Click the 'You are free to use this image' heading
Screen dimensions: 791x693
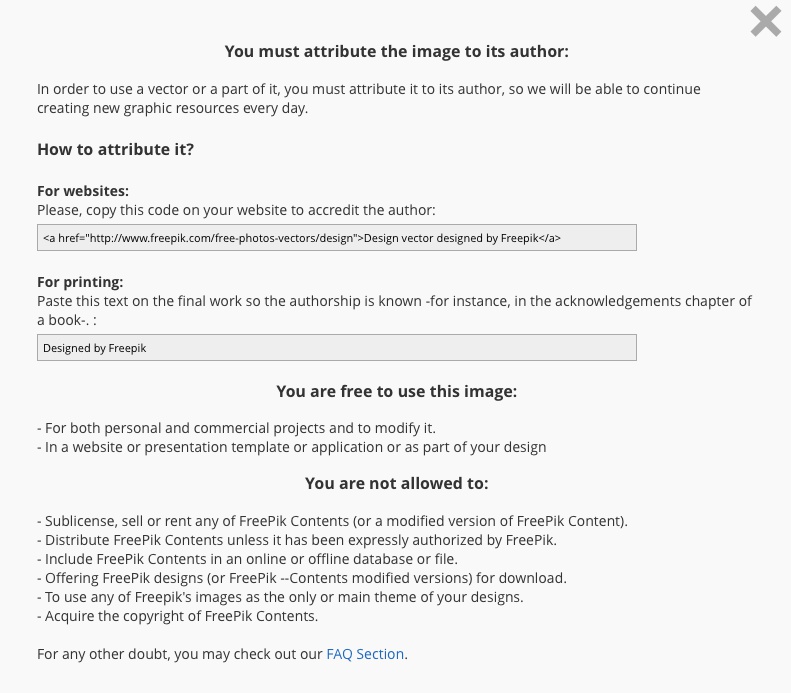(x=397, y=391)
